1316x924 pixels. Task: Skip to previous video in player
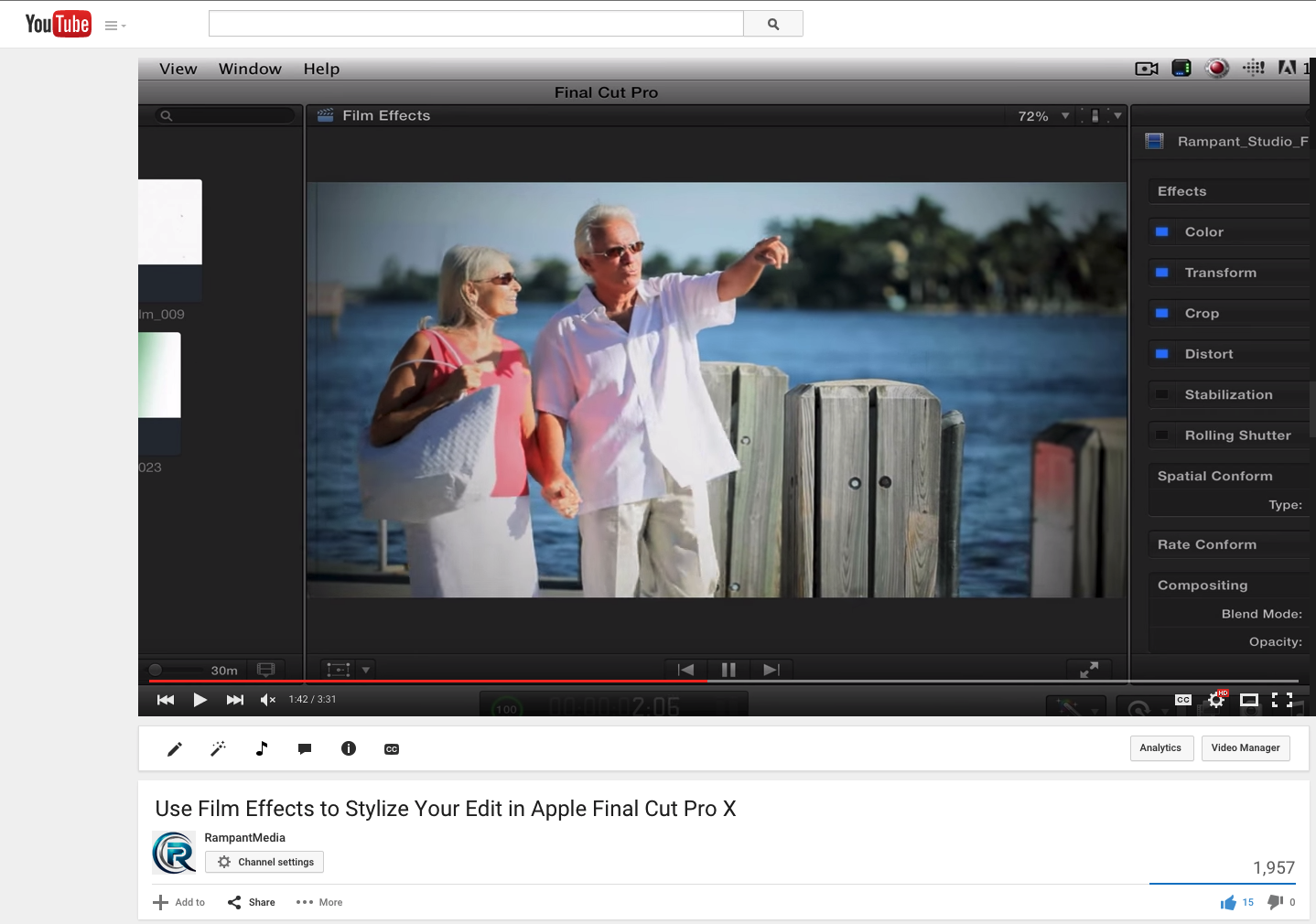166,700
